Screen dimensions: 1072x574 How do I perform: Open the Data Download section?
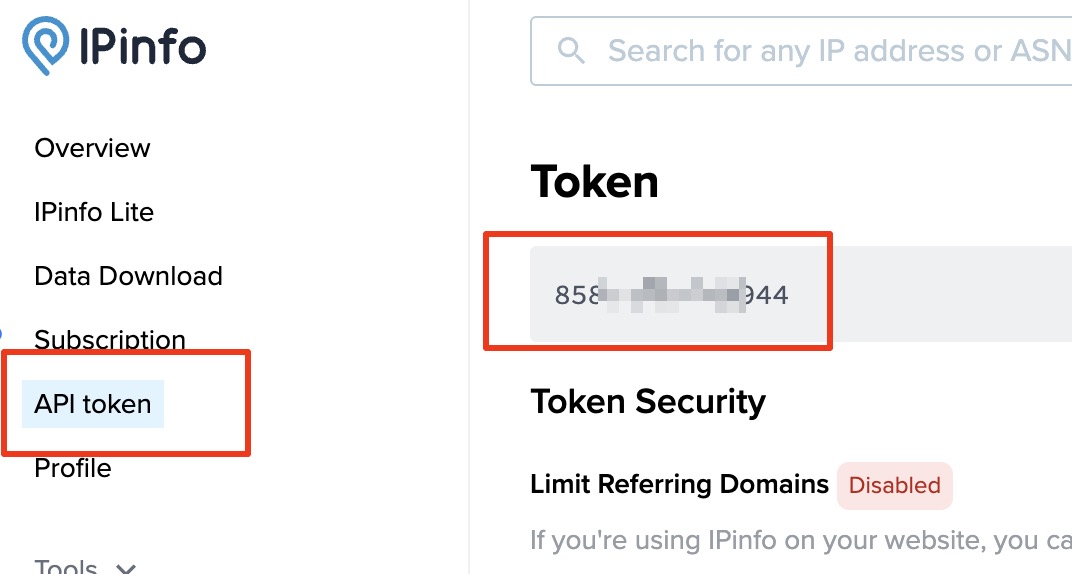coord(129,276)
